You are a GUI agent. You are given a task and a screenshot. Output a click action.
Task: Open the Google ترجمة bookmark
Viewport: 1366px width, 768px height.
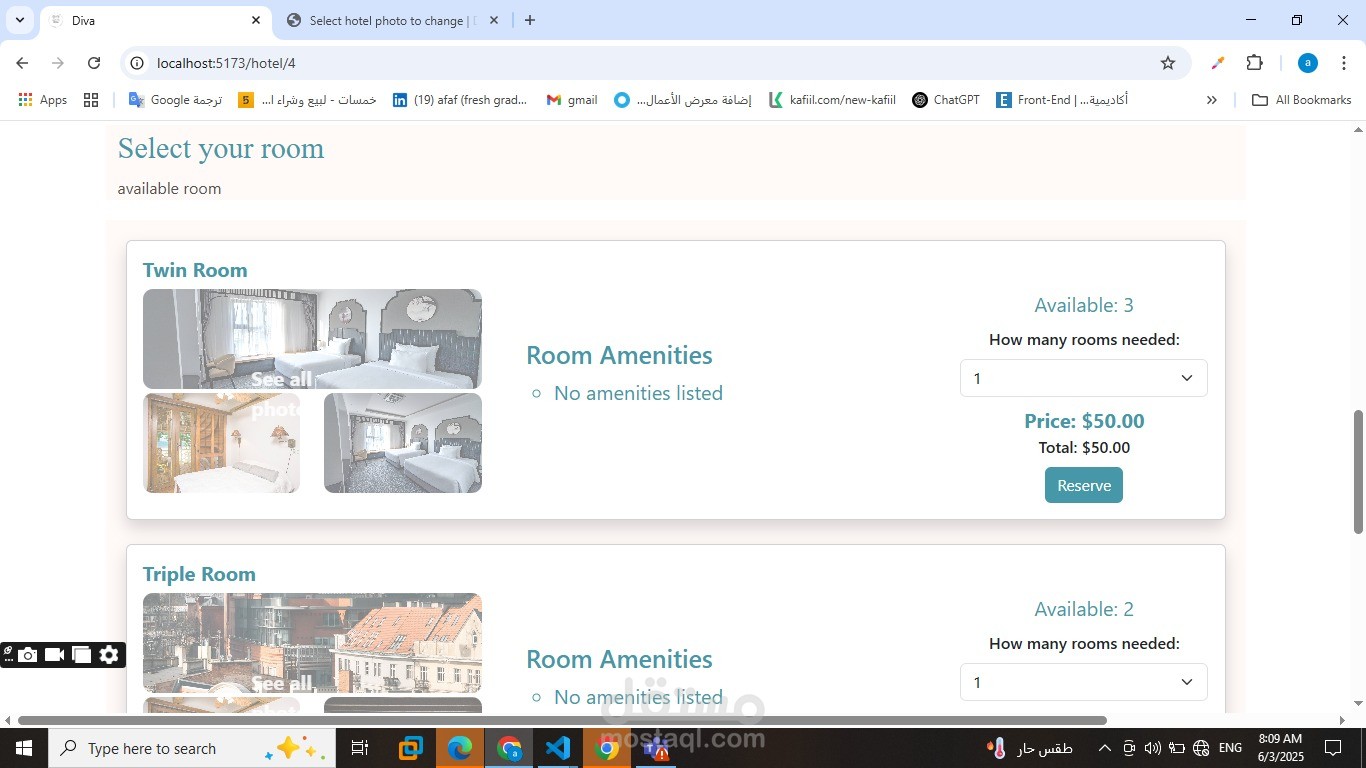coord(175,100)
